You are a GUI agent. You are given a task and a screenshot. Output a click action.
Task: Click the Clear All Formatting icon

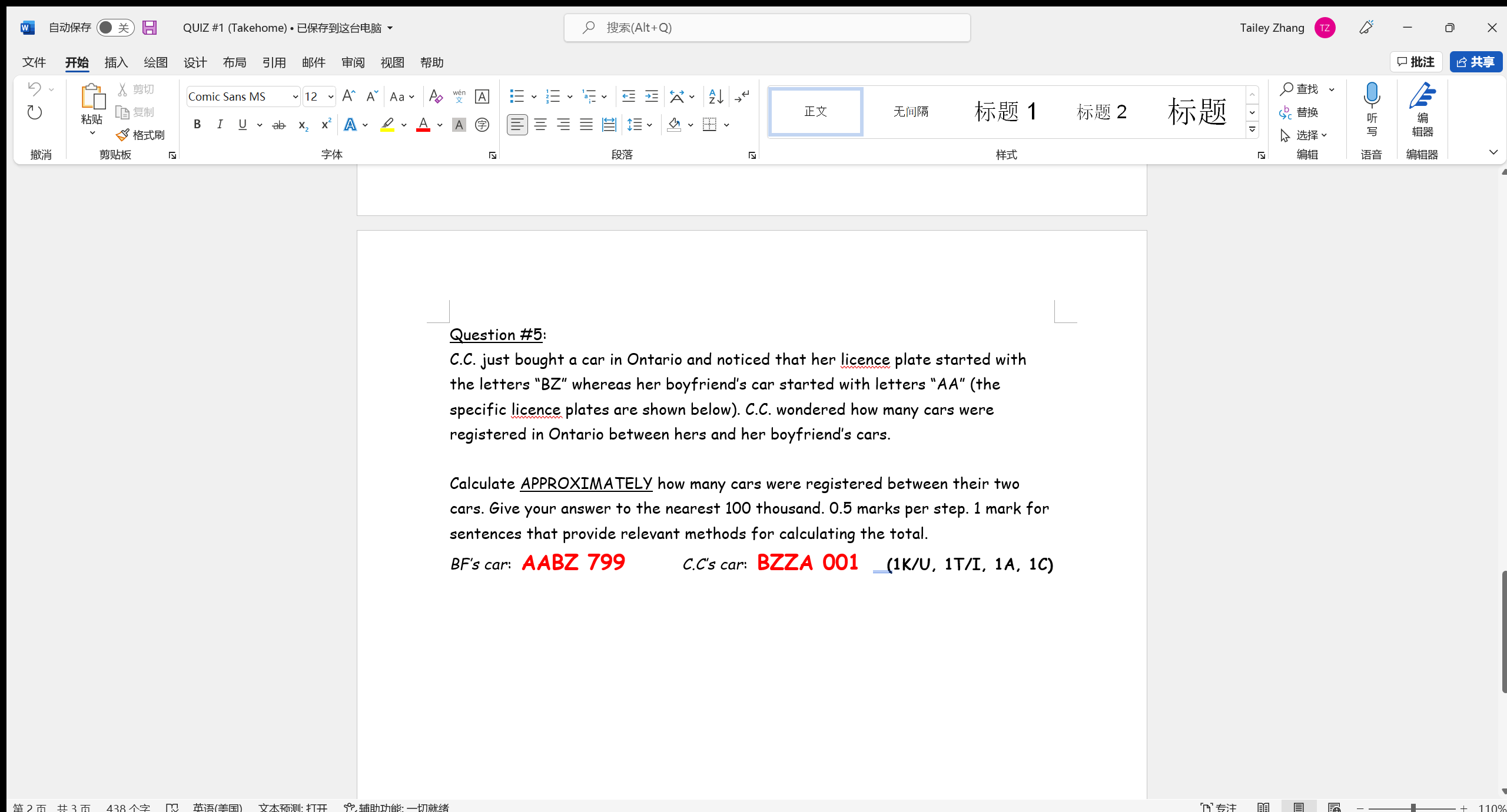point(436,96)
